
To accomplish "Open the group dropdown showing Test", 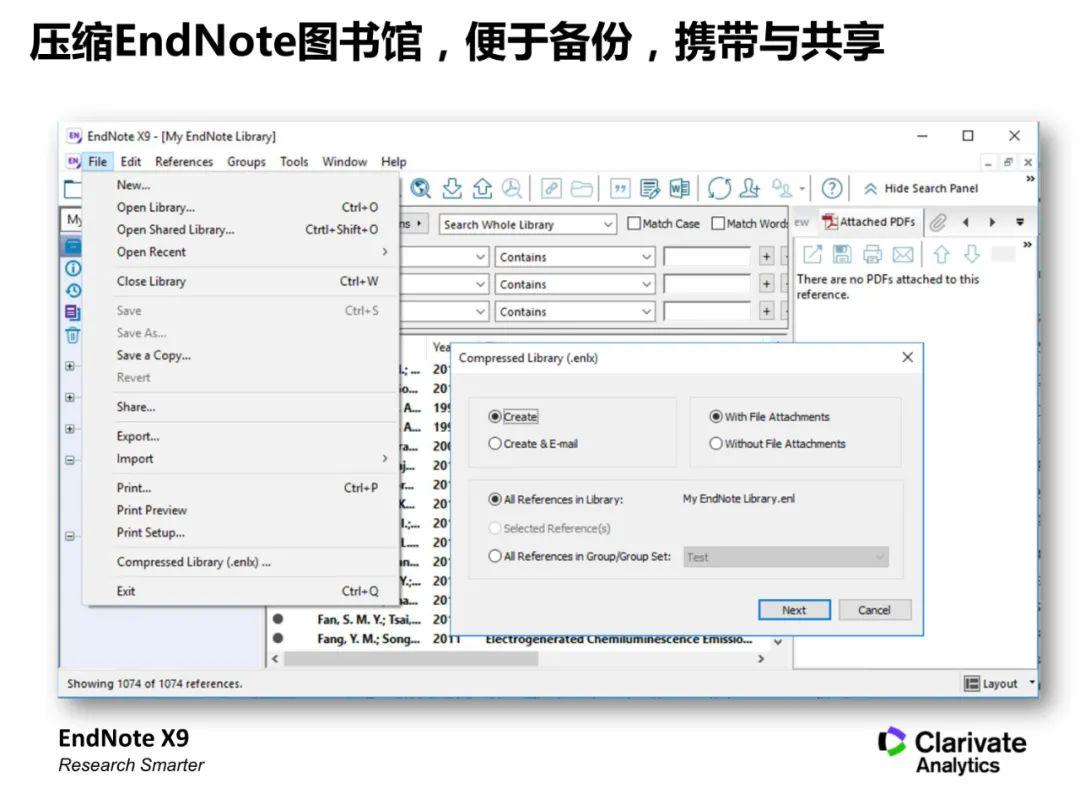I will point(879,556).
